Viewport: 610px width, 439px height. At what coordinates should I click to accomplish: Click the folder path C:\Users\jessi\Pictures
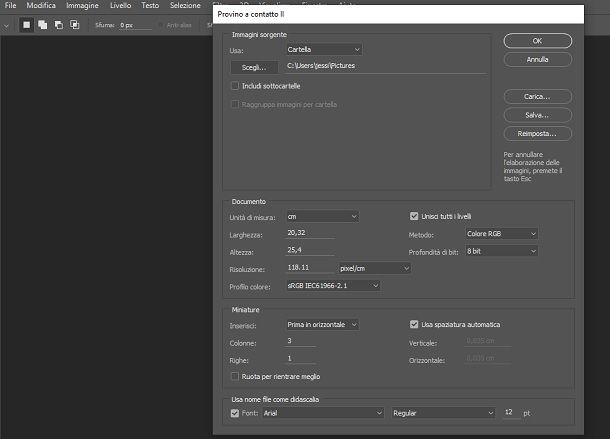[x=386, y=66]
